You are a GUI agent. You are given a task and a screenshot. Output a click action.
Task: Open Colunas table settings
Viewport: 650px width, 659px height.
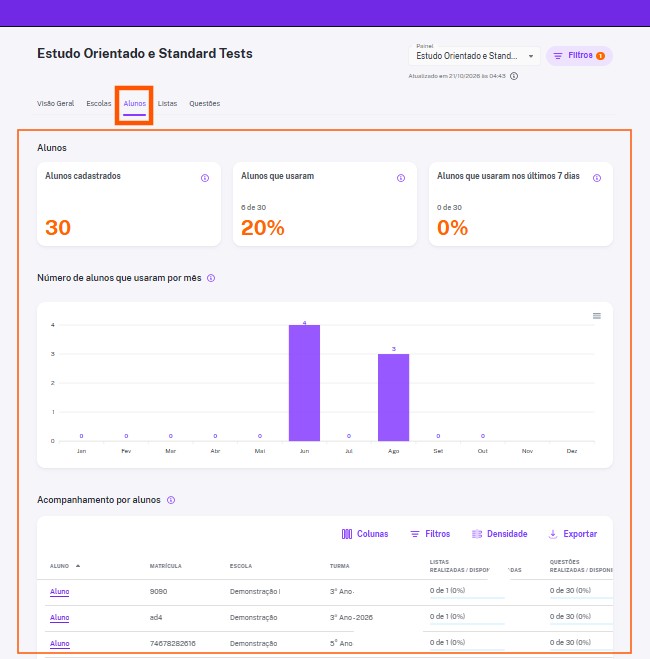pos(365,534)
